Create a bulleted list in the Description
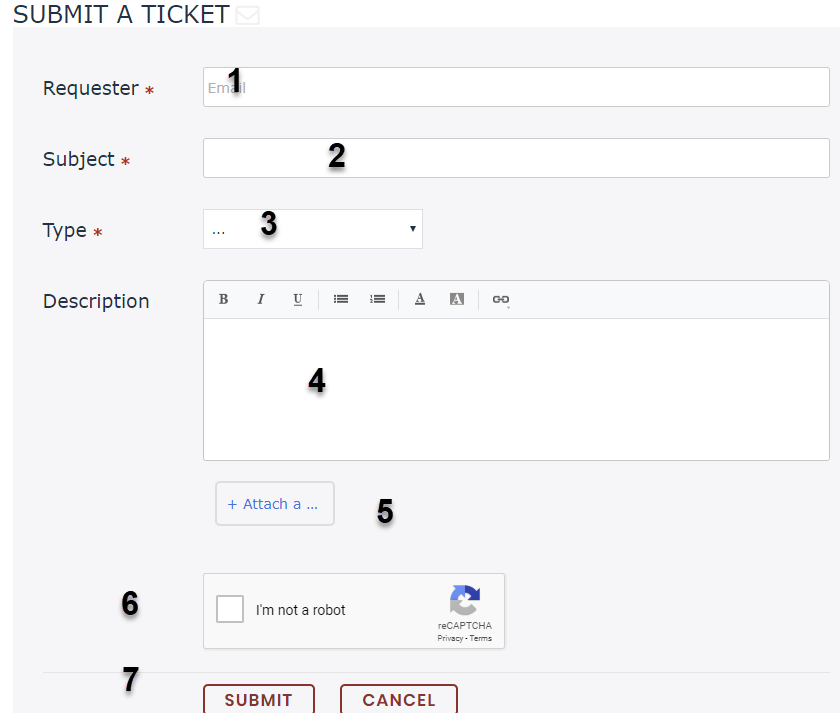This screenshot has width=840, height=713. pos(340,299)
